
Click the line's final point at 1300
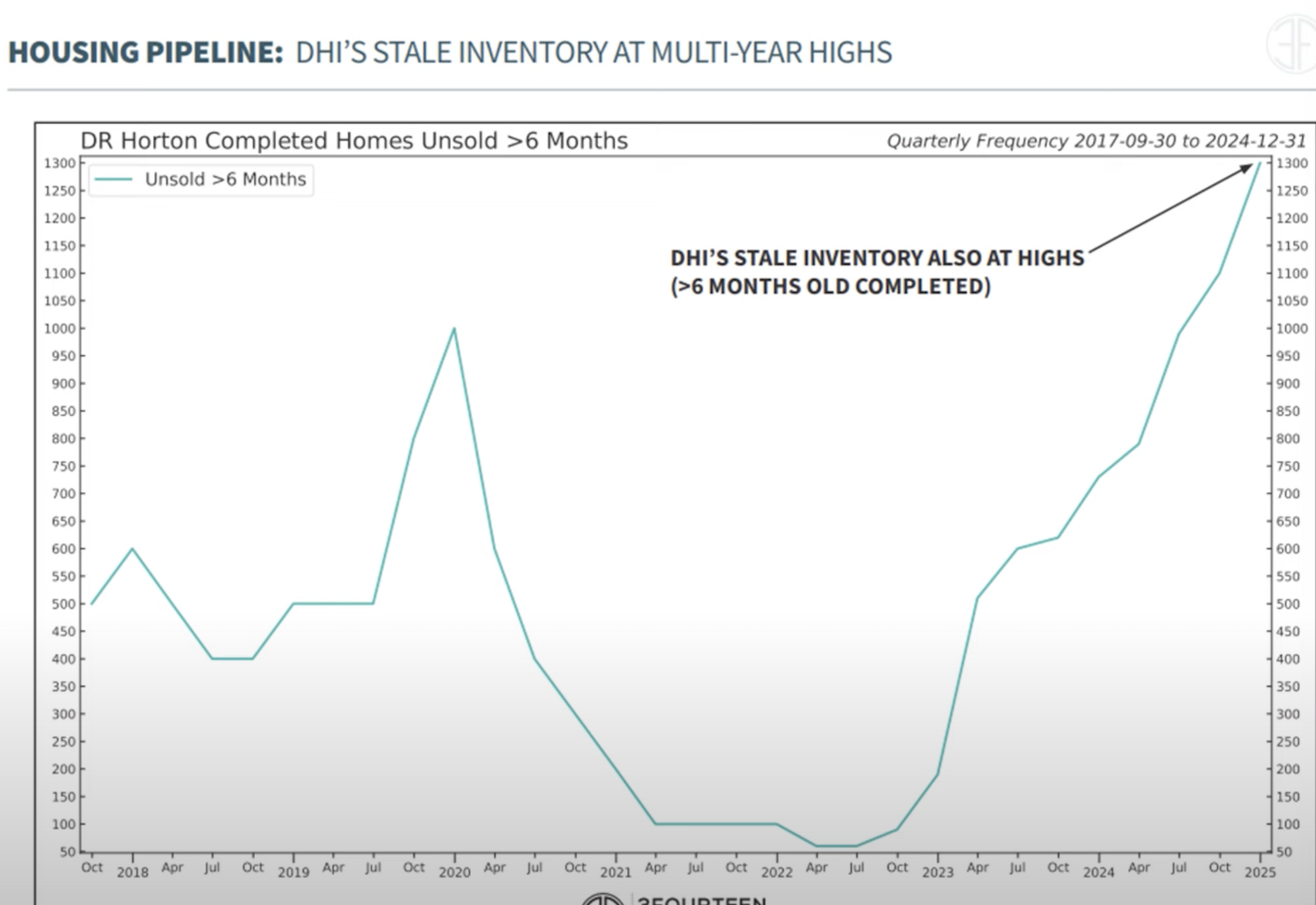click(x=1260, y=163)
